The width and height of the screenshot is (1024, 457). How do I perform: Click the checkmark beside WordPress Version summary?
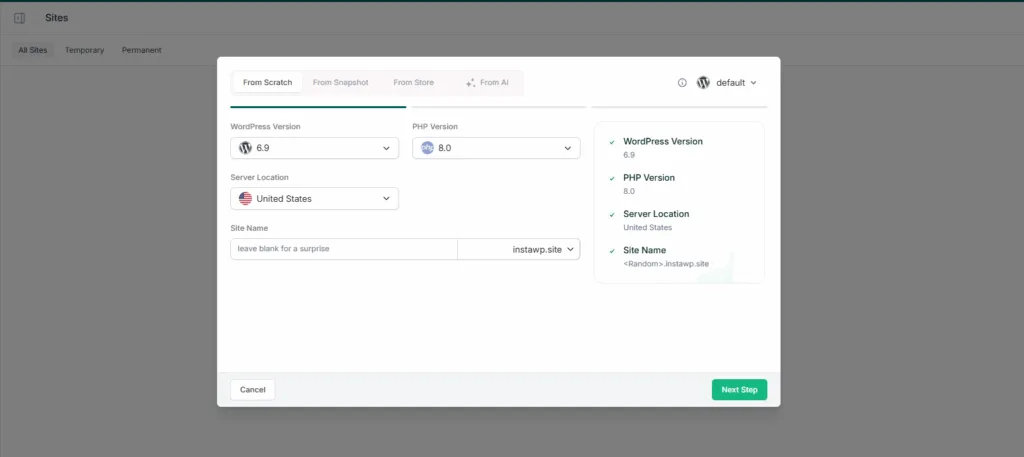pyautogui.click(x=612, y=142)
